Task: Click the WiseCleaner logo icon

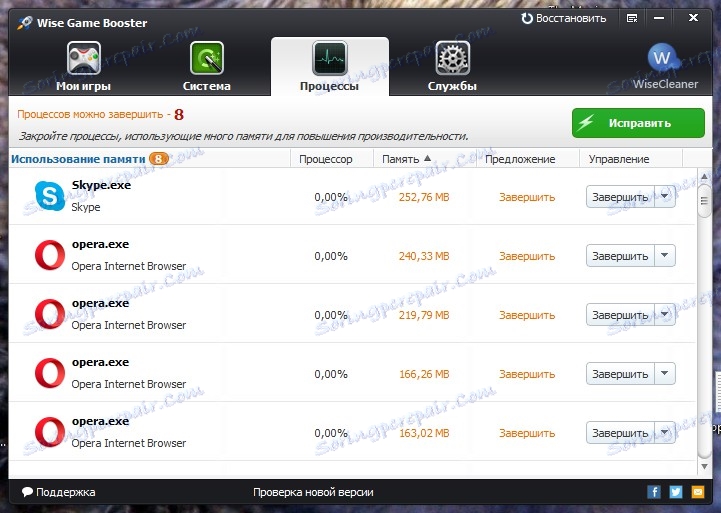Action: 662,58
